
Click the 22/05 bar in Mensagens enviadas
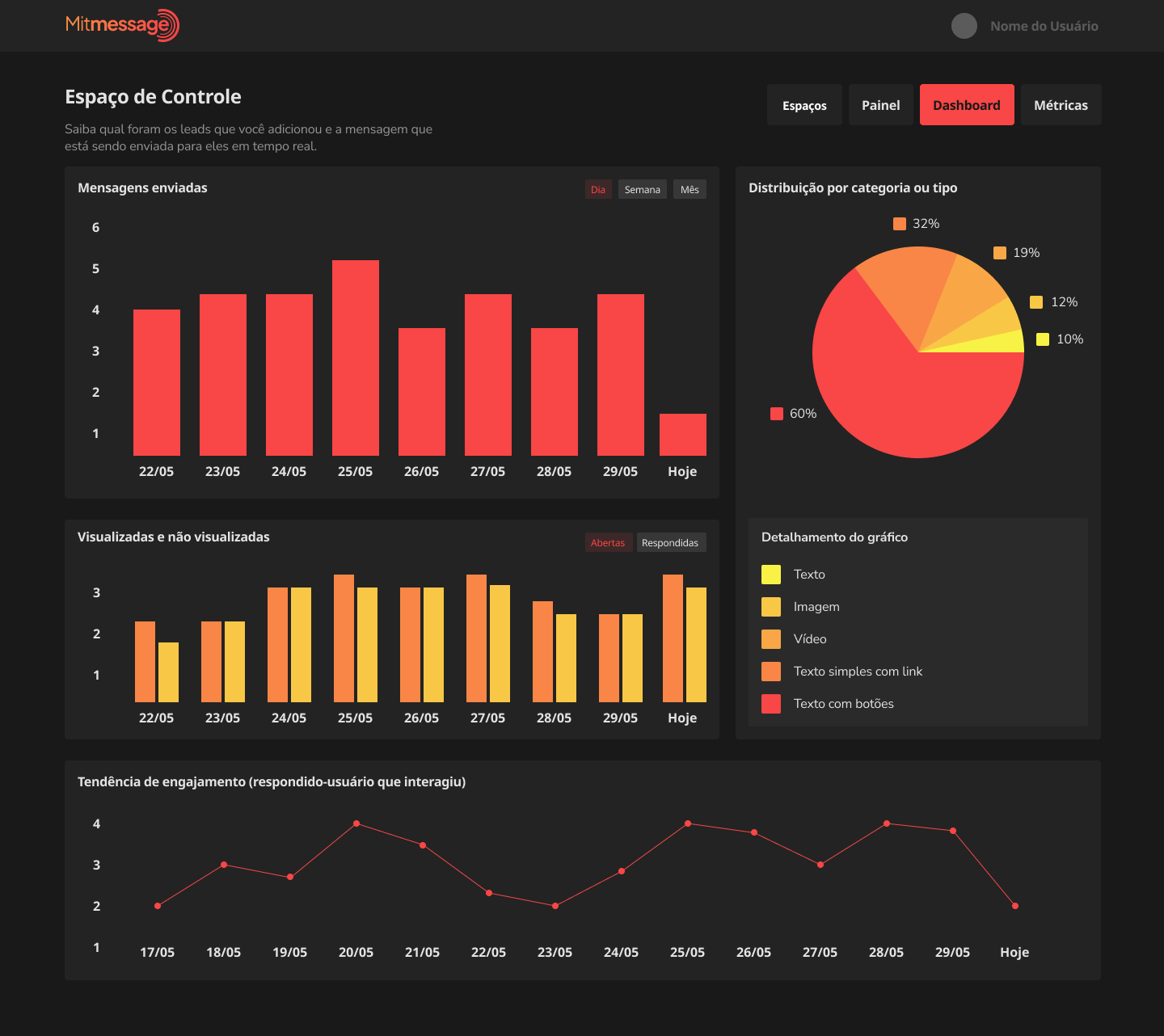[x=157, y=382]
